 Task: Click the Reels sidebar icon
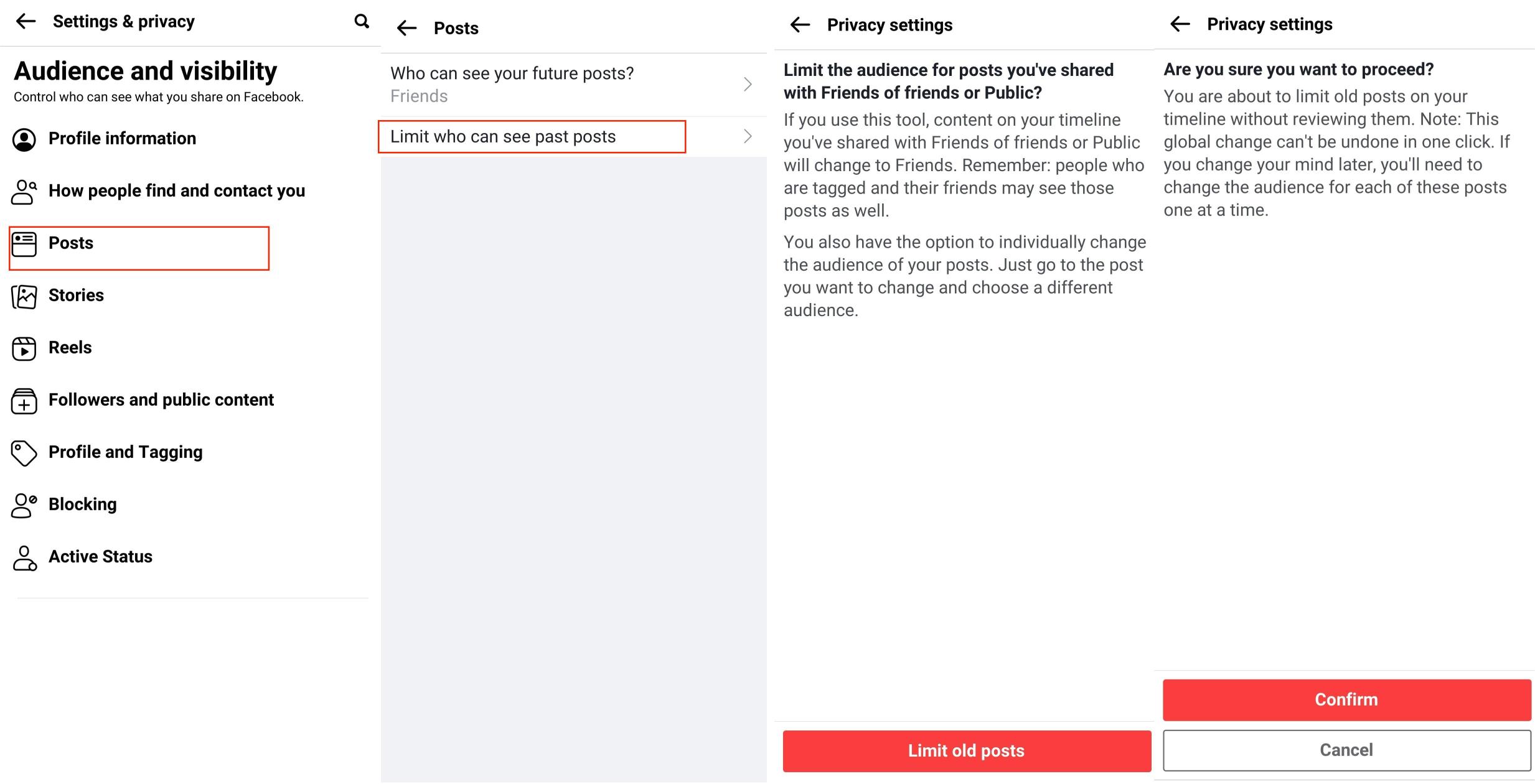24,347
